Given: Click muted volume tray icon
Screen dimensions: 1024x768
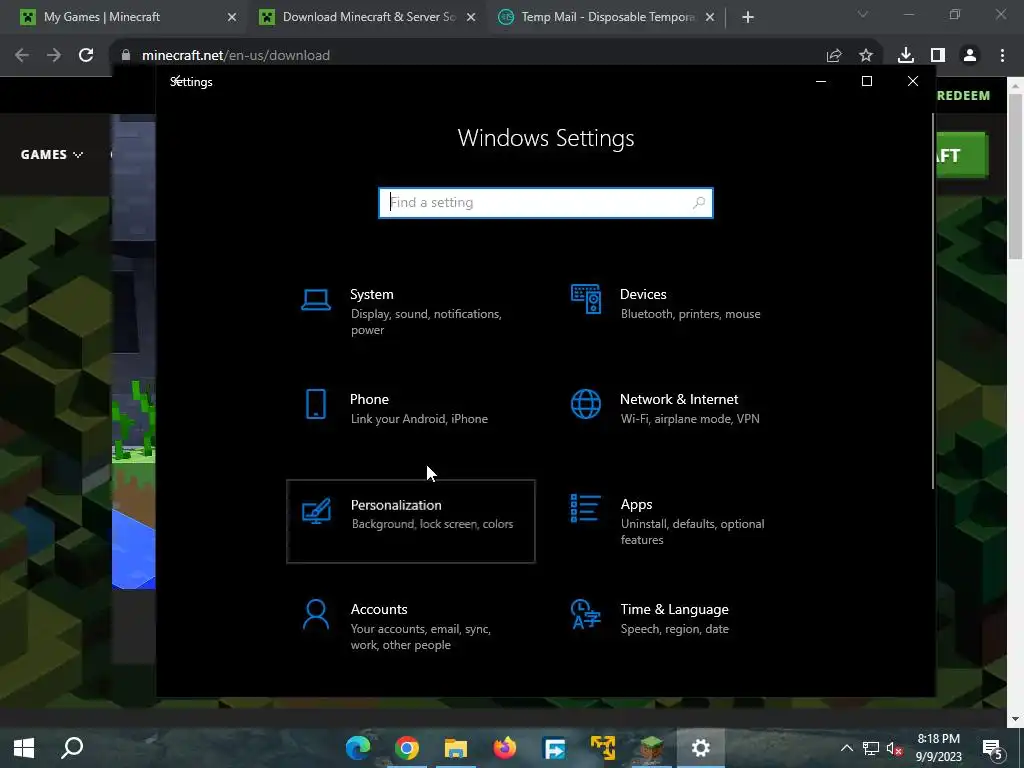Looking at the screenshot, I should pyautogui.click(x=894, y=749).
